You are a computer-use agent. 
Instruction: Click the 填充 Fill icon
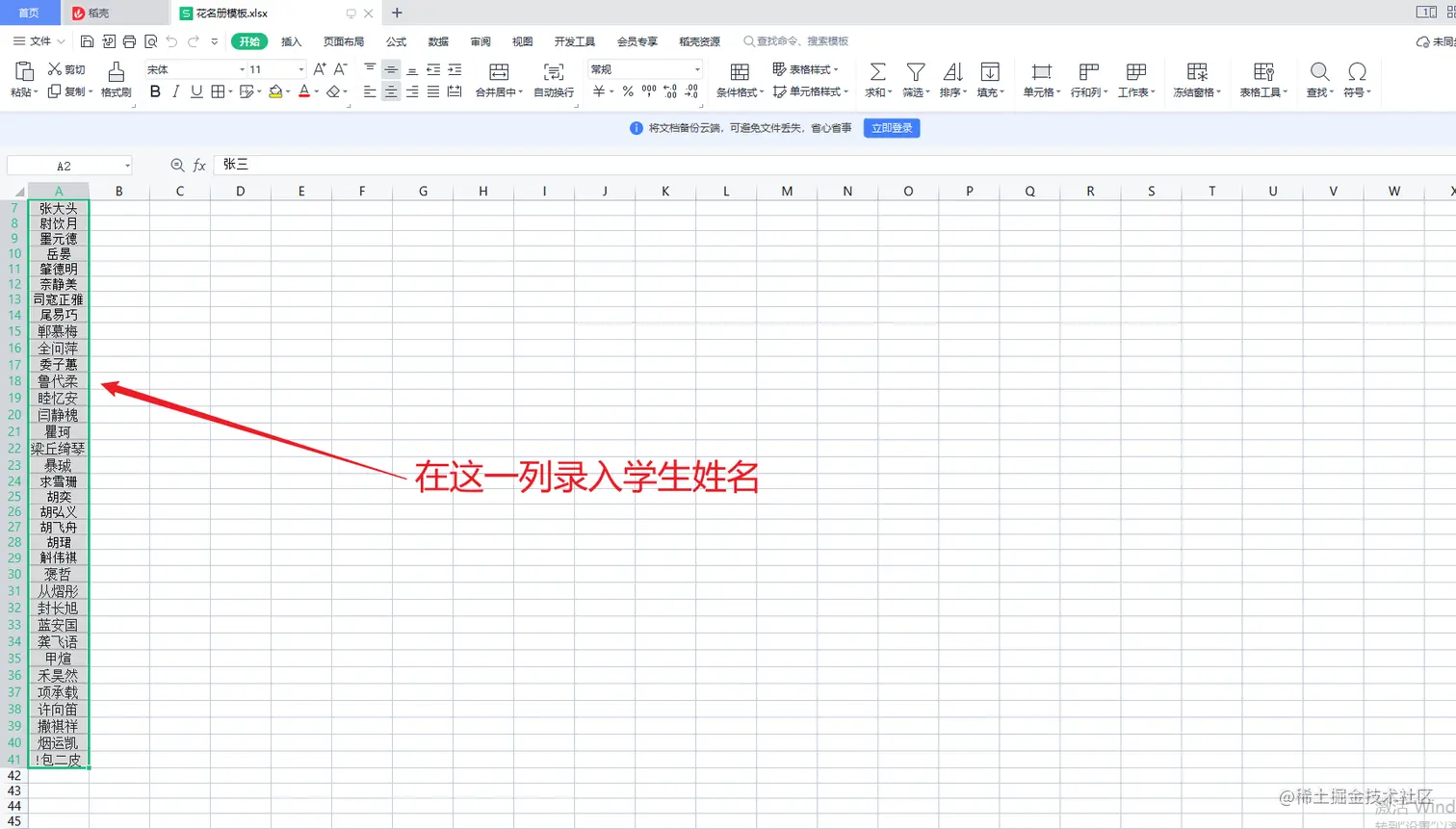[989, 71]
